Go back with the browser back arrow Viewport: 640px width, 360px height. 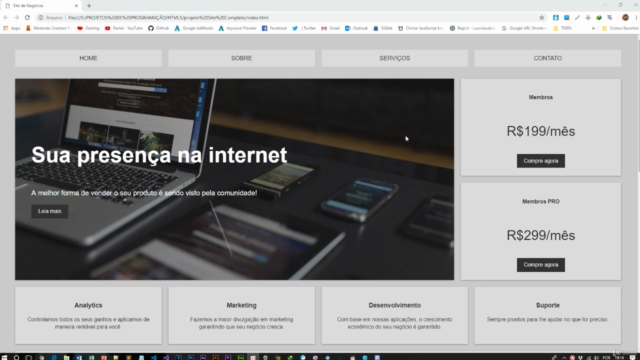[6, 18]
